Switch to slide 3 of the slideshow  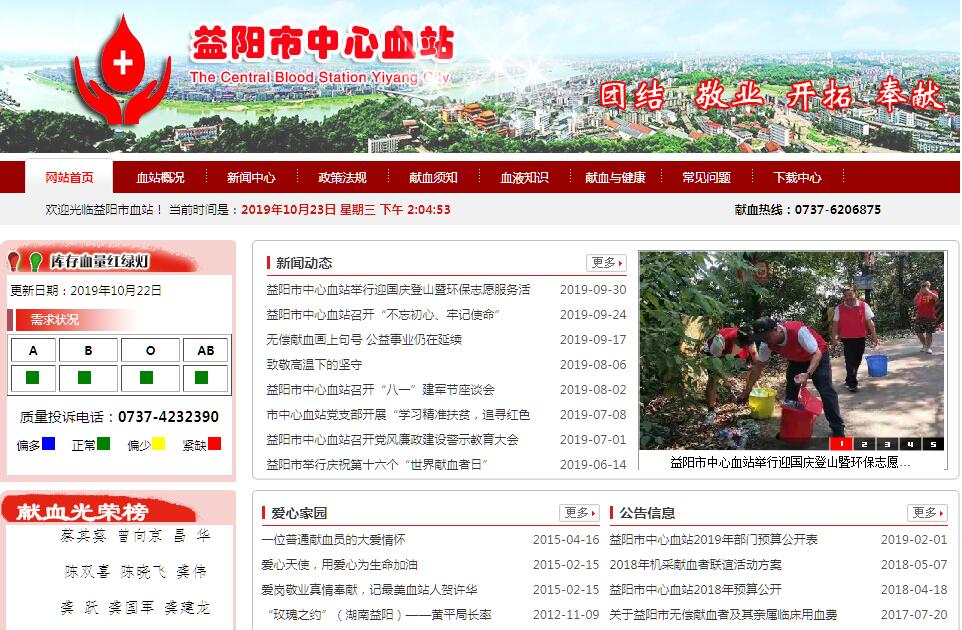[x=887, y=444]
